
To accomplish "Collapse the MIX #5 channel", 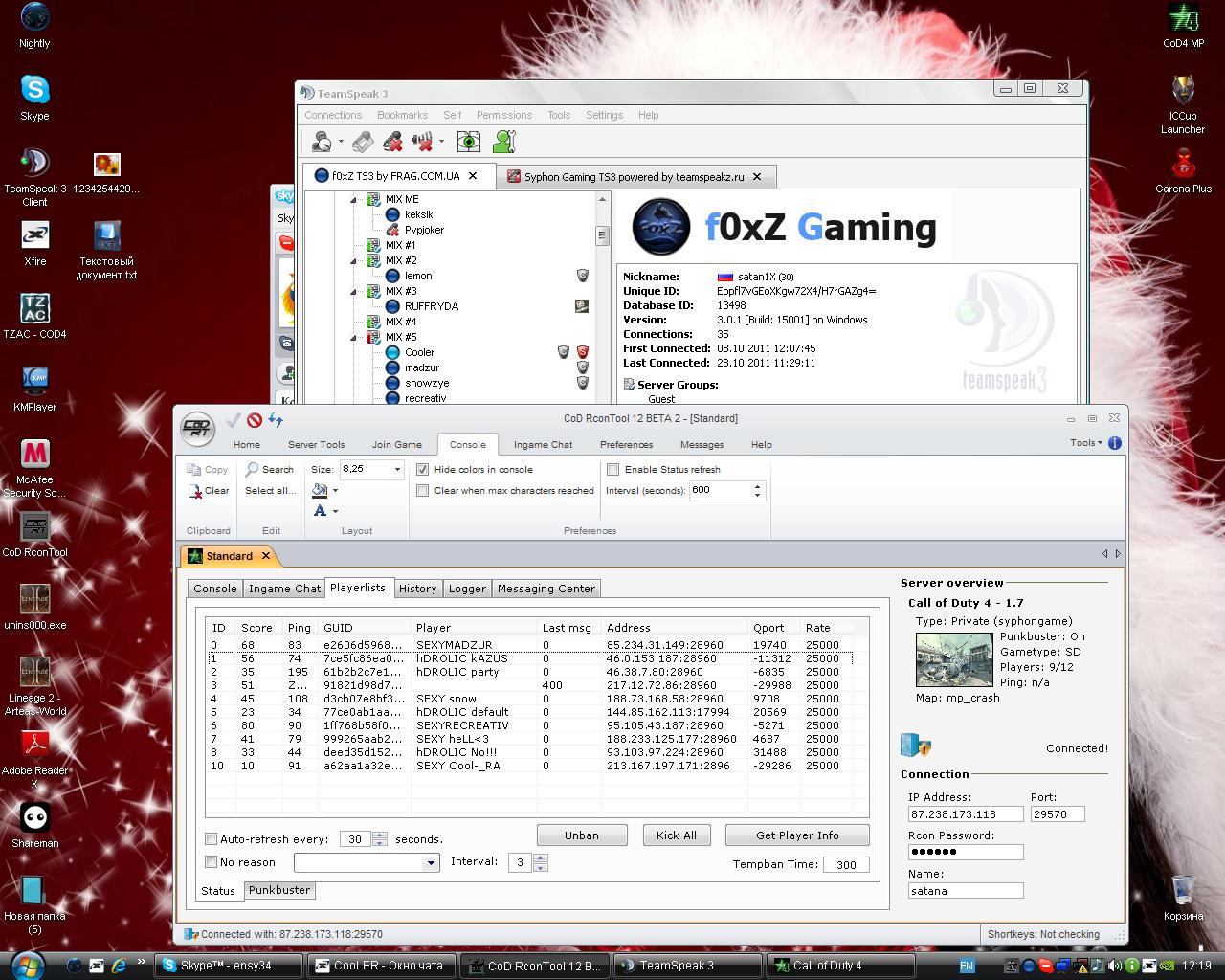I will point(353,338).
